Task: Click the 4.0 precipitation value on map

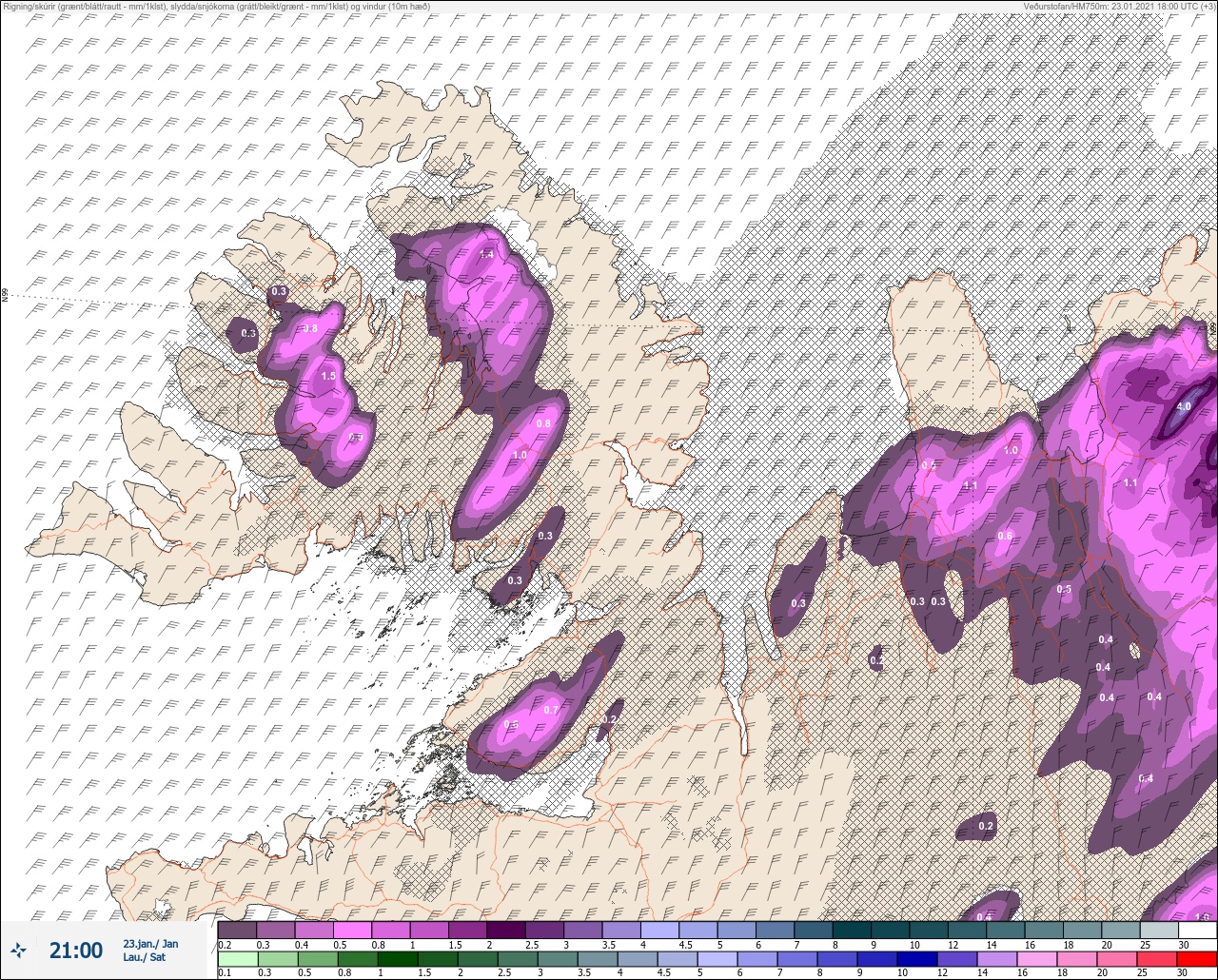Action: click(1184, 406)
